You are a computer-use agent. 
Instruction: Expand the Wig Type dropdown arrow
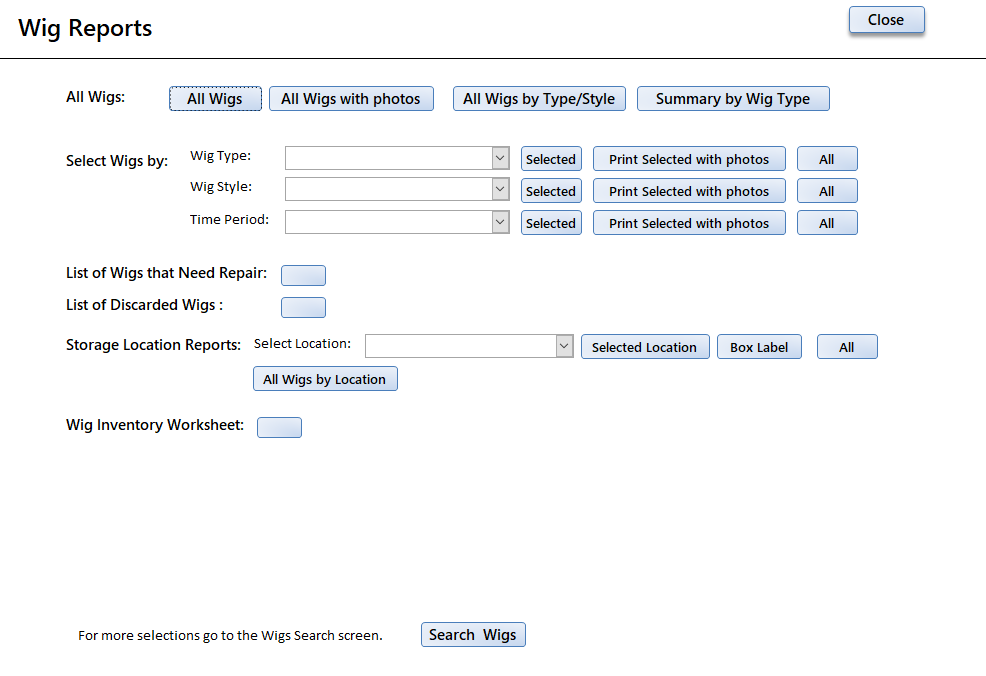(501, 158)
